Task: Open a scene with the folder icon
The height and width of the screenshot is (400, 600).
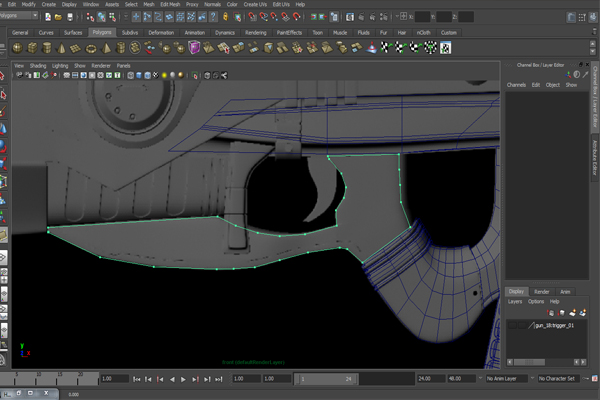Action: point(59,17)
